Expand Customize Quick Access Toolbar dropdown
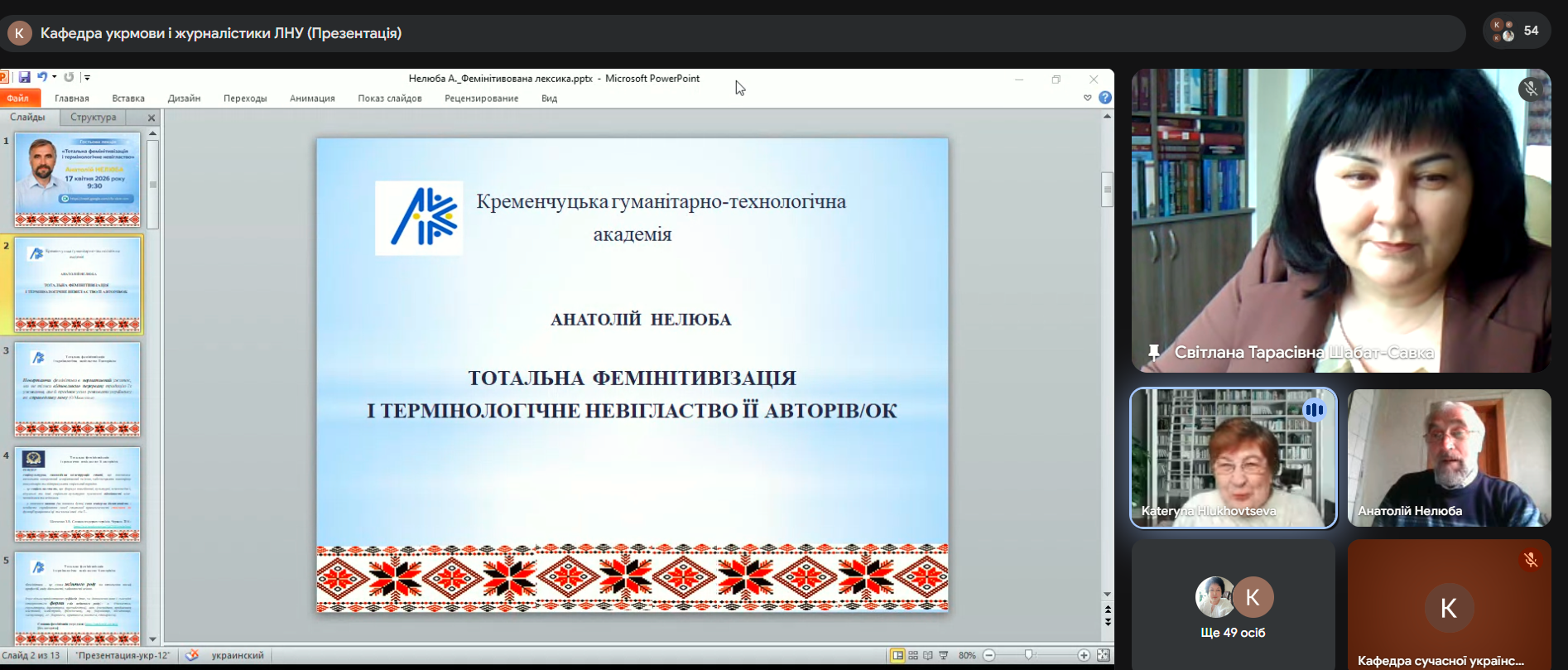Viewport: 1568px width, 670px height. [x=87, y=77]
